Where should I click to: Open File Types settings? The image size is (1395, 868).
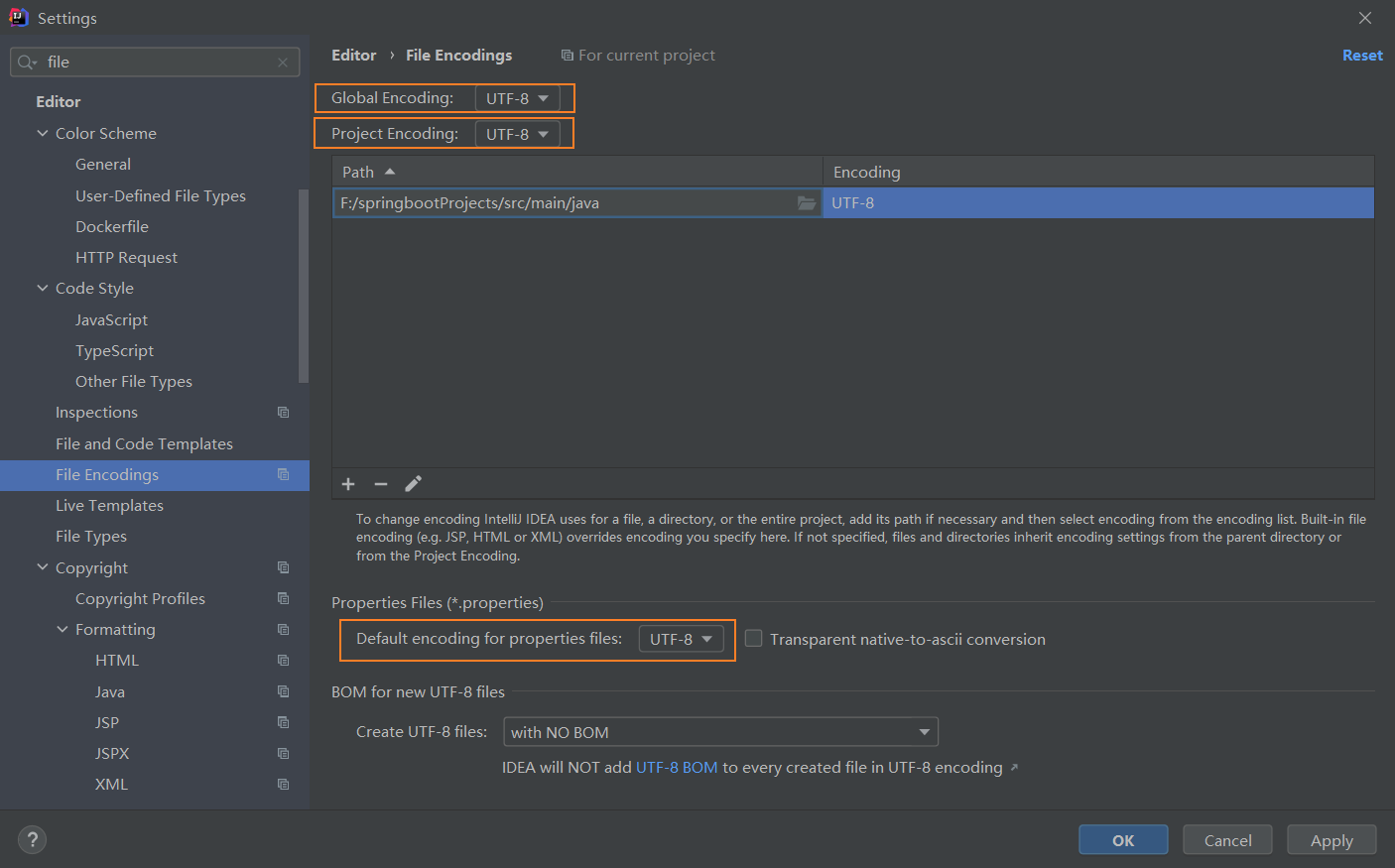(x=91, y=537)
